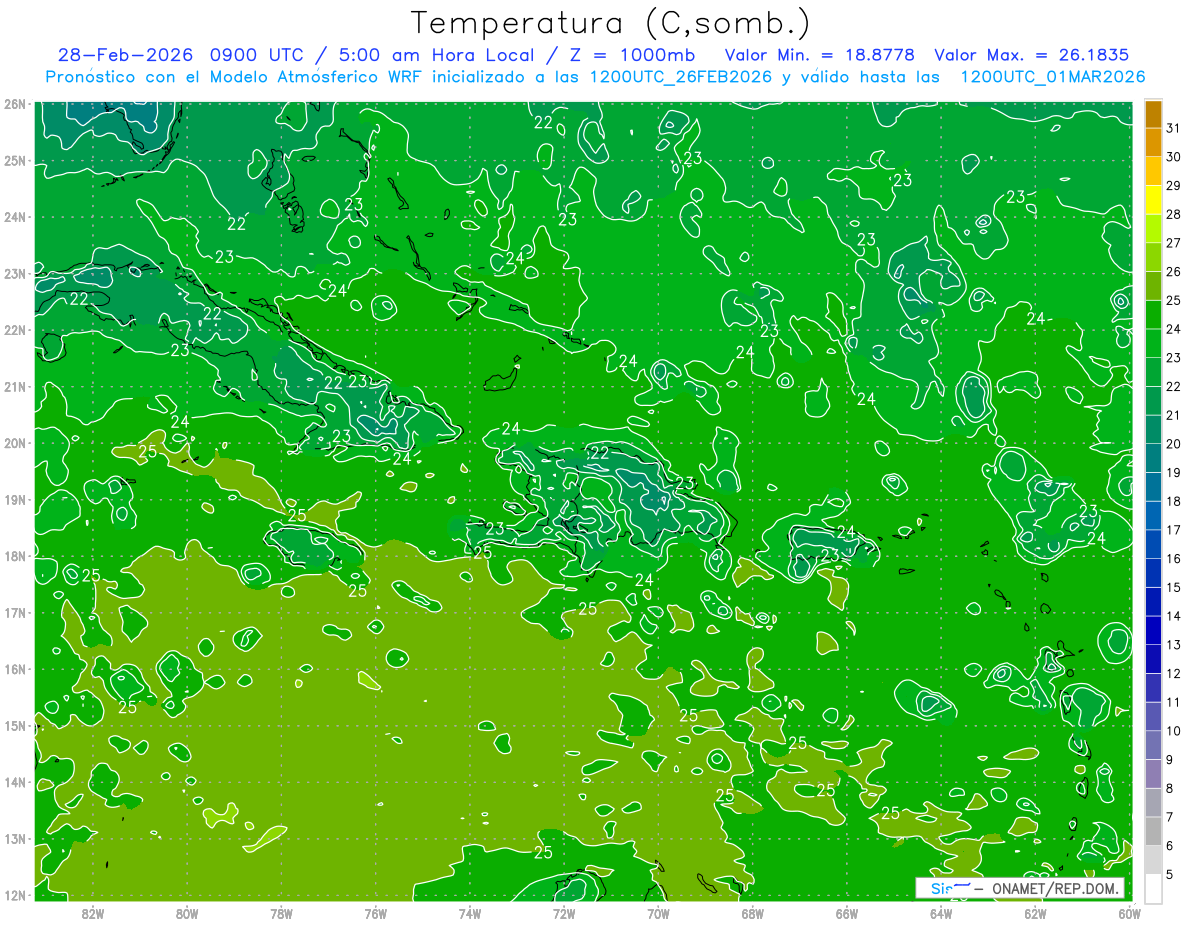Click the "26N" latitude axis label
Screen dimensions: 1200x927
[x=15, y=104]
